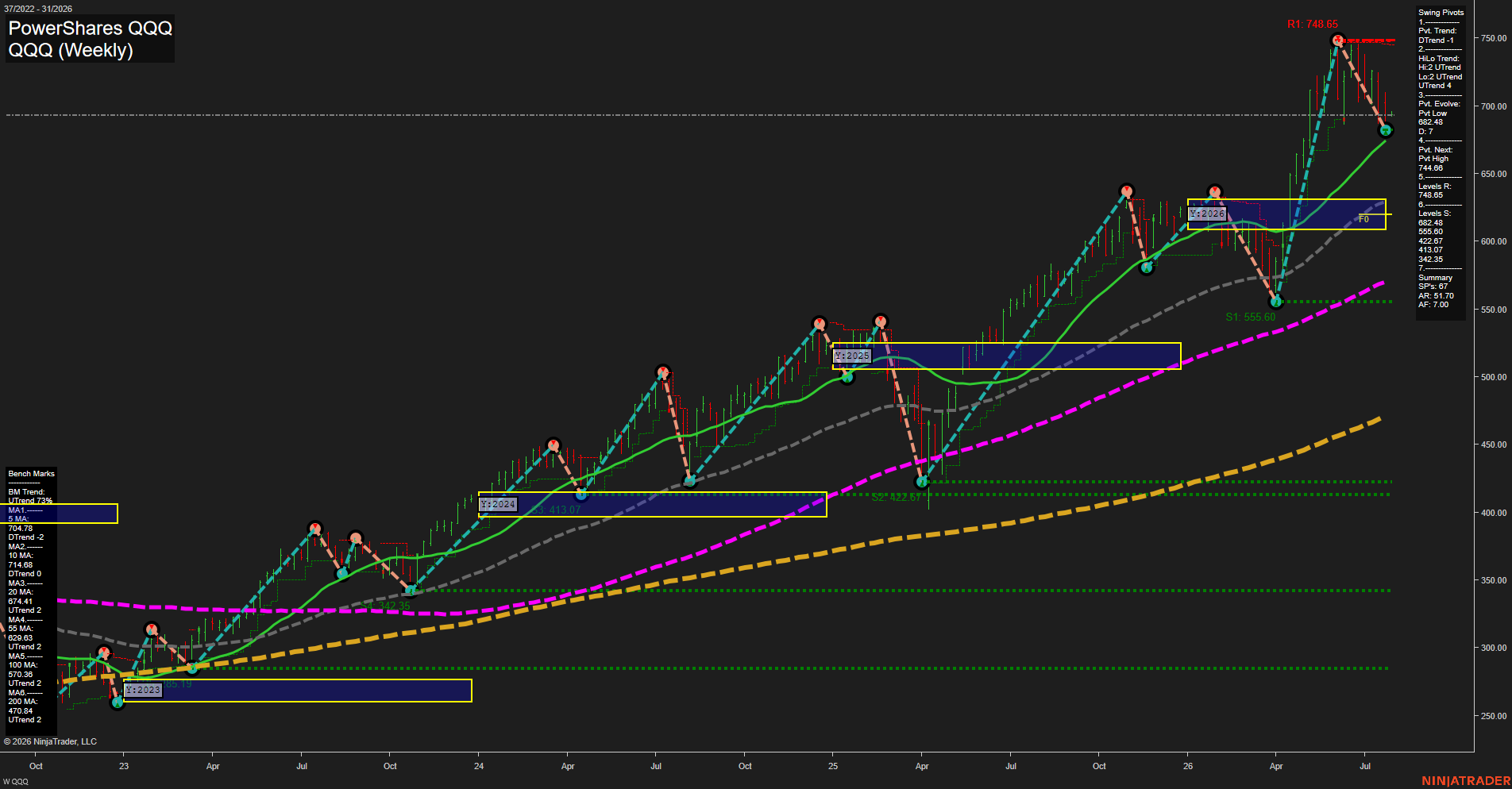Click the Bench Marks panel heading
1512x789 pixels.
point(32,474)
